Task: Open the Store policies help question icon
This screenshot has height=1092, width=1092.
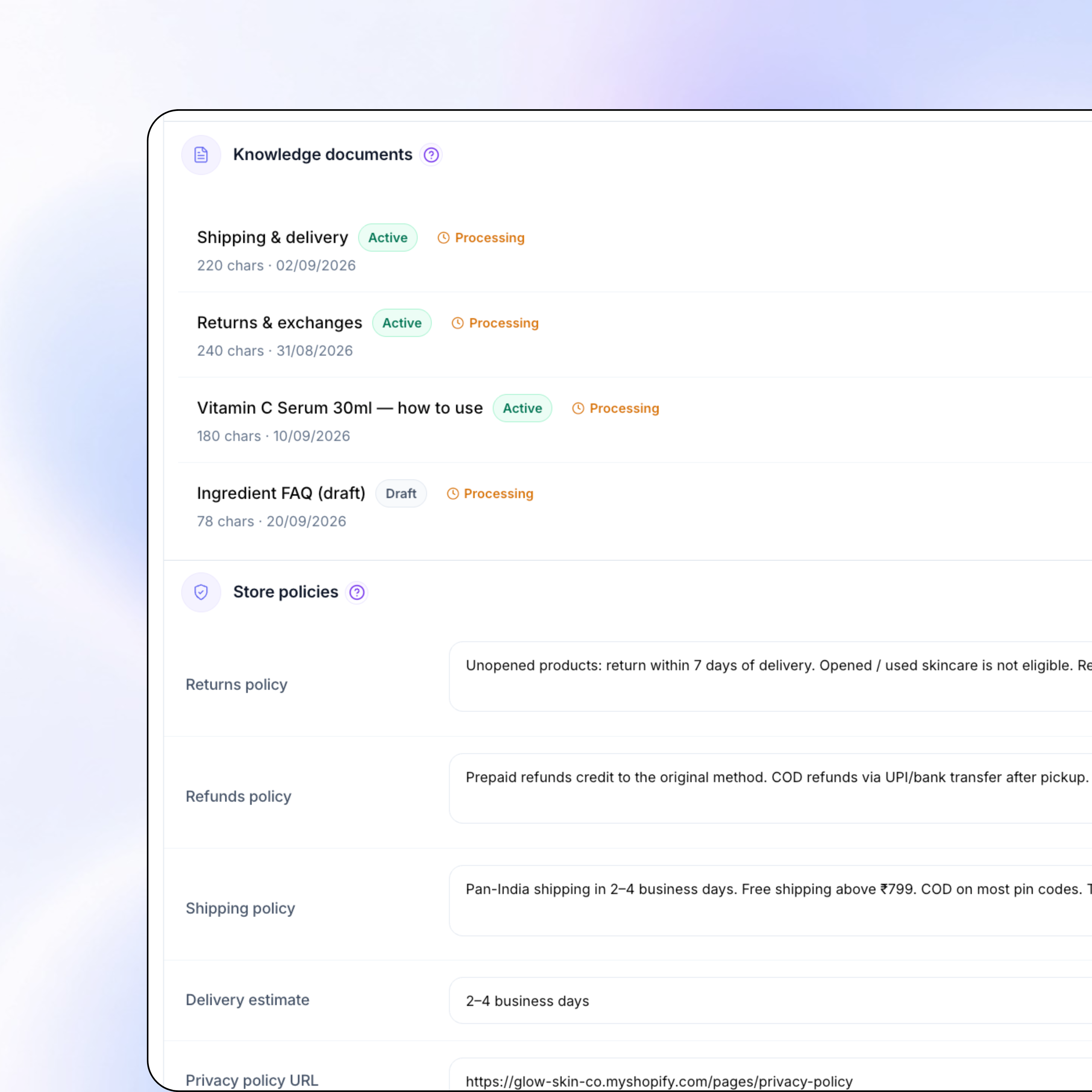Action: [x=357, y=592]
